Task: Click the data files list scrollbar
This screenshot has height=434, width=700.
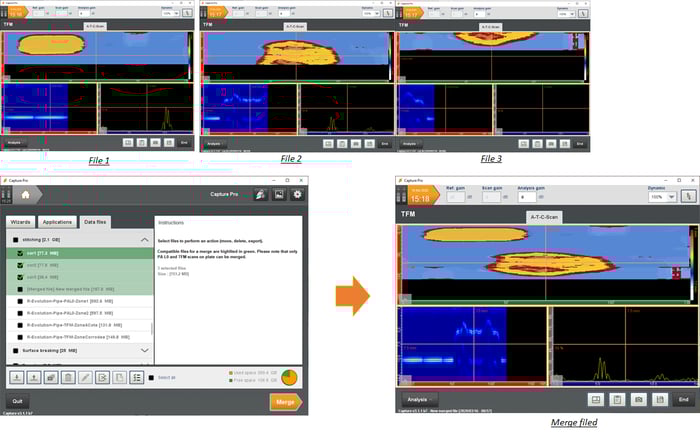Action: coord(152,329)
